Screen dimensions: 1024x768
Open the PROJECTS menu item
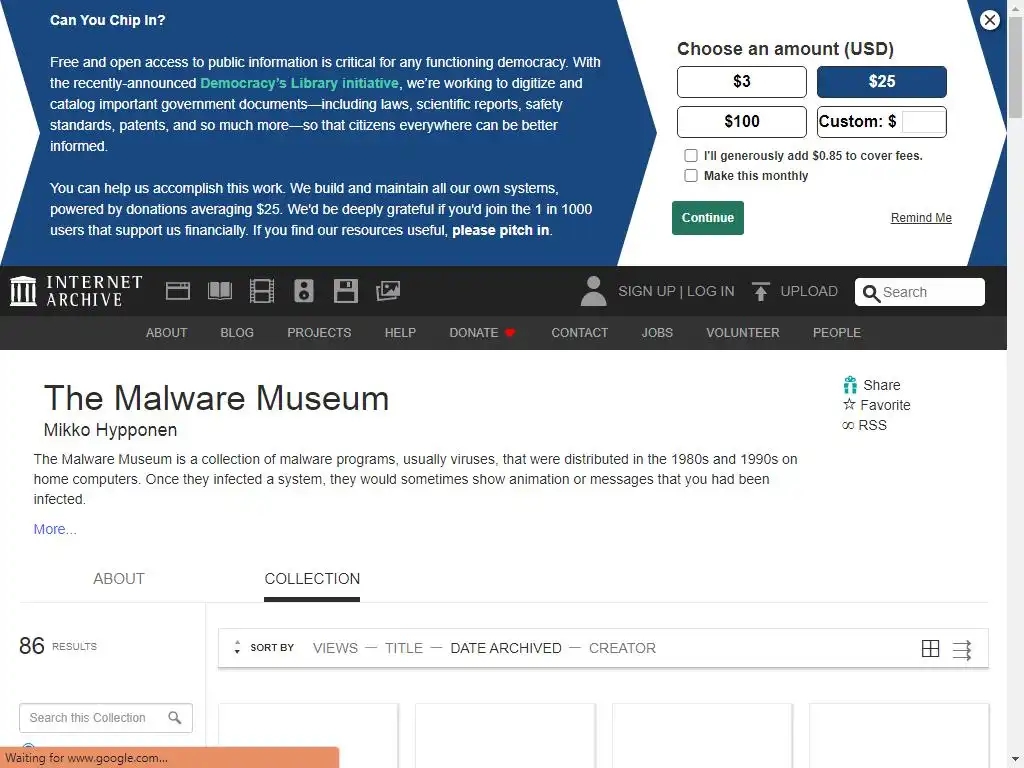[x=319, y=333]
